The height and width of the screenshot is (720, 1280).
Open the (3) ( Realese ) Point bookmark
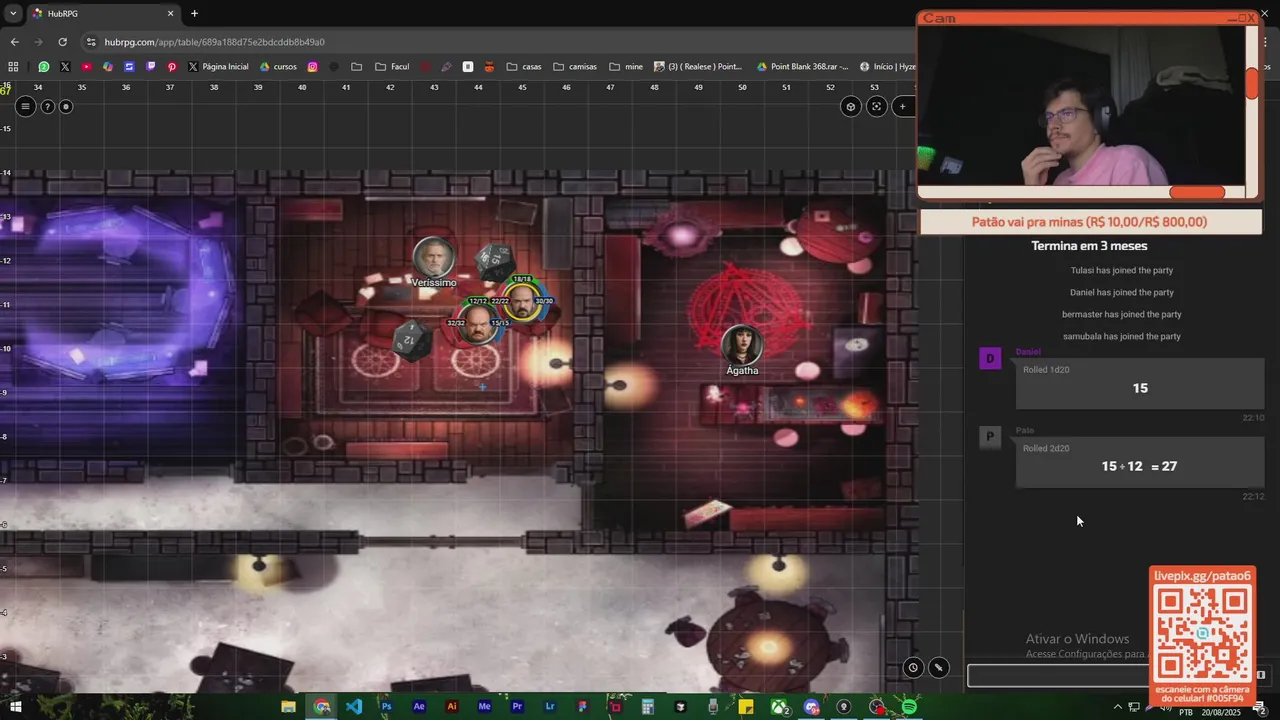(x=698, y=67)
